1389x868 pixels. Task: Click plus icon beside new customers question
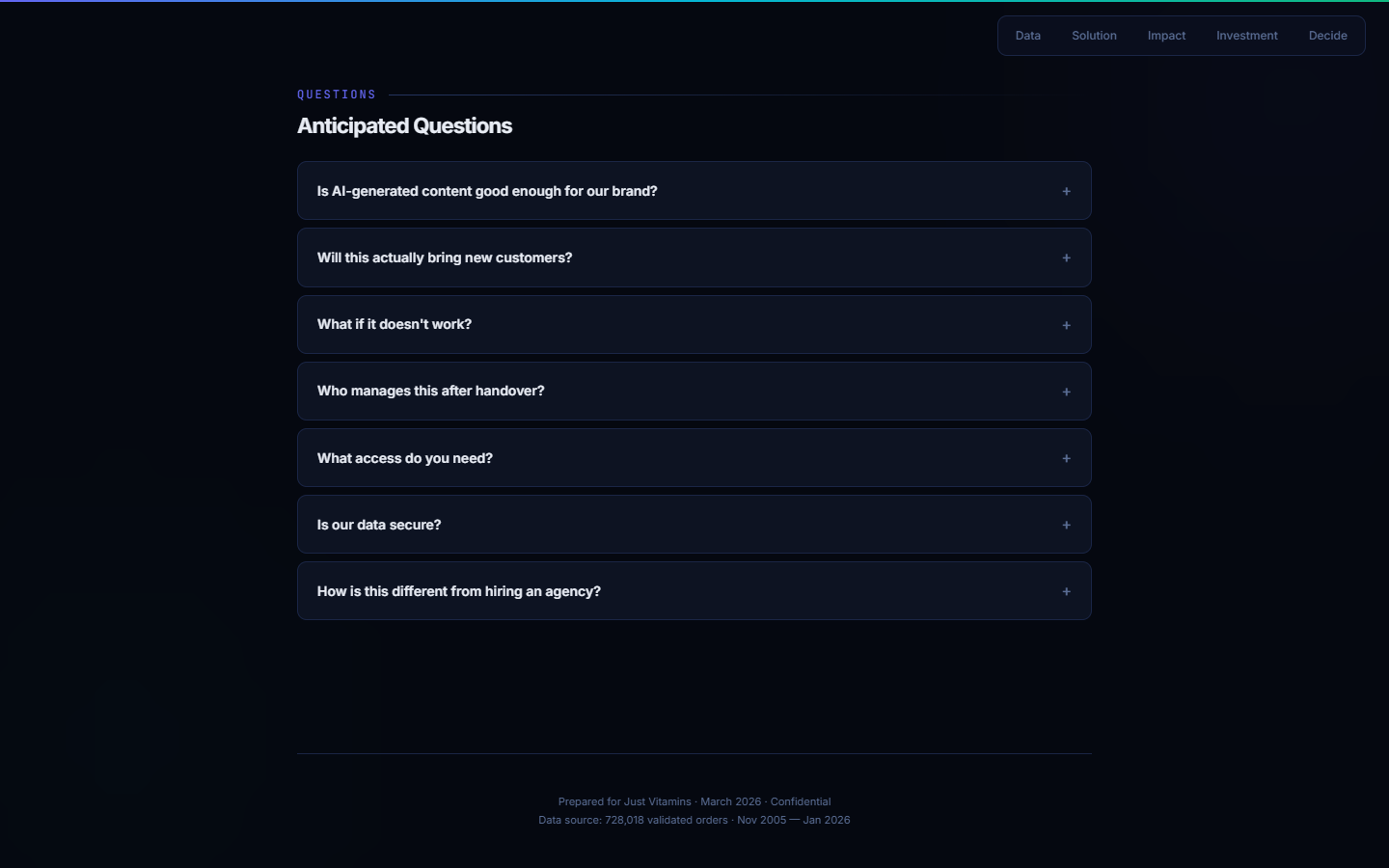1066,258
